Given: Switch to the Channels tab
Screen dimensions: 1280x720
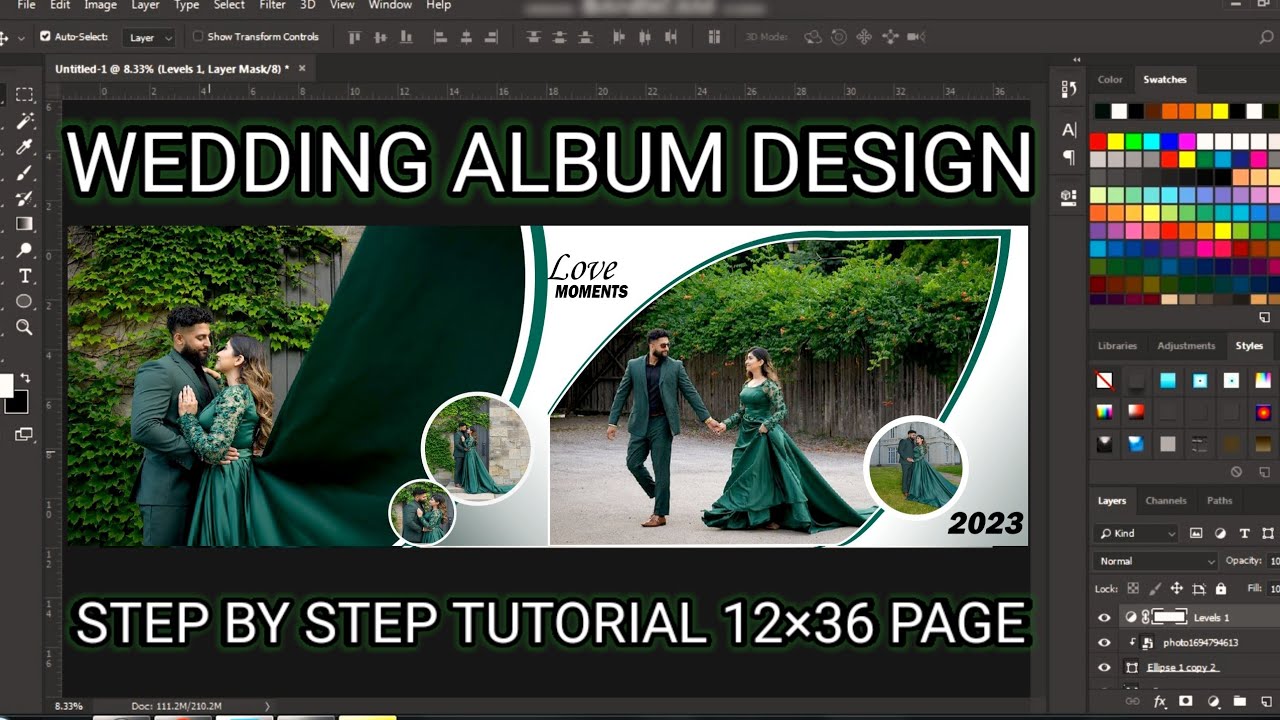Looking at the screenshot, I should [x=1166, y=501].
